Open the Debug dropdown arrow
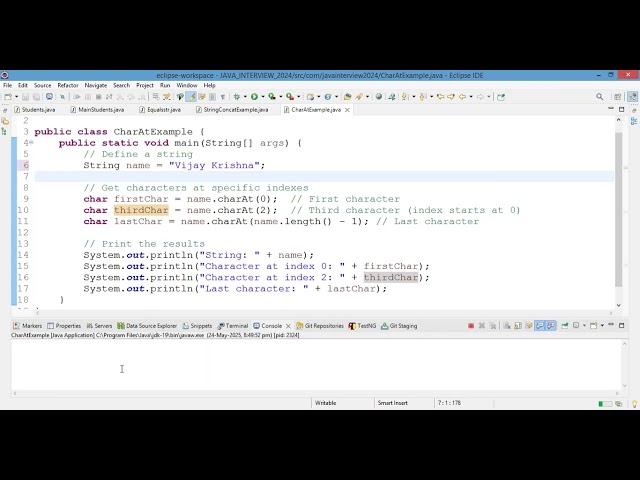This screenshot has height=480, width=640. tap(245, 97)
